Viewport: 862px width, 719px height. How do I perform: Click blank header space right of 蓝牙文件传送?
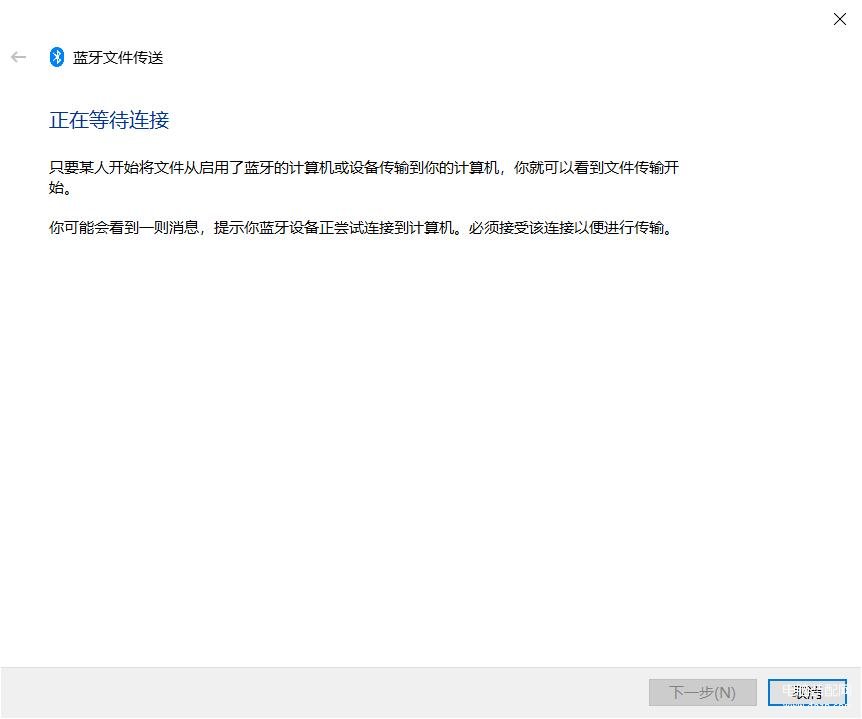[495, 58]
